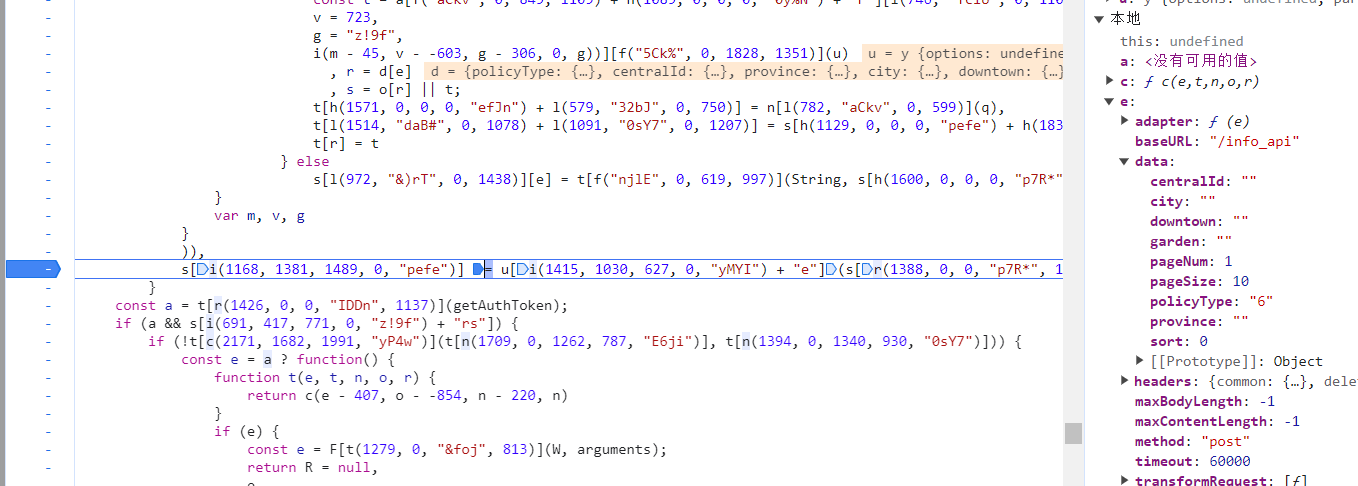Viewport: 1358px width, 486px height.
Task: Add breakpoint on 'return R = null,' line gutter
Action: tap(46, 467)
